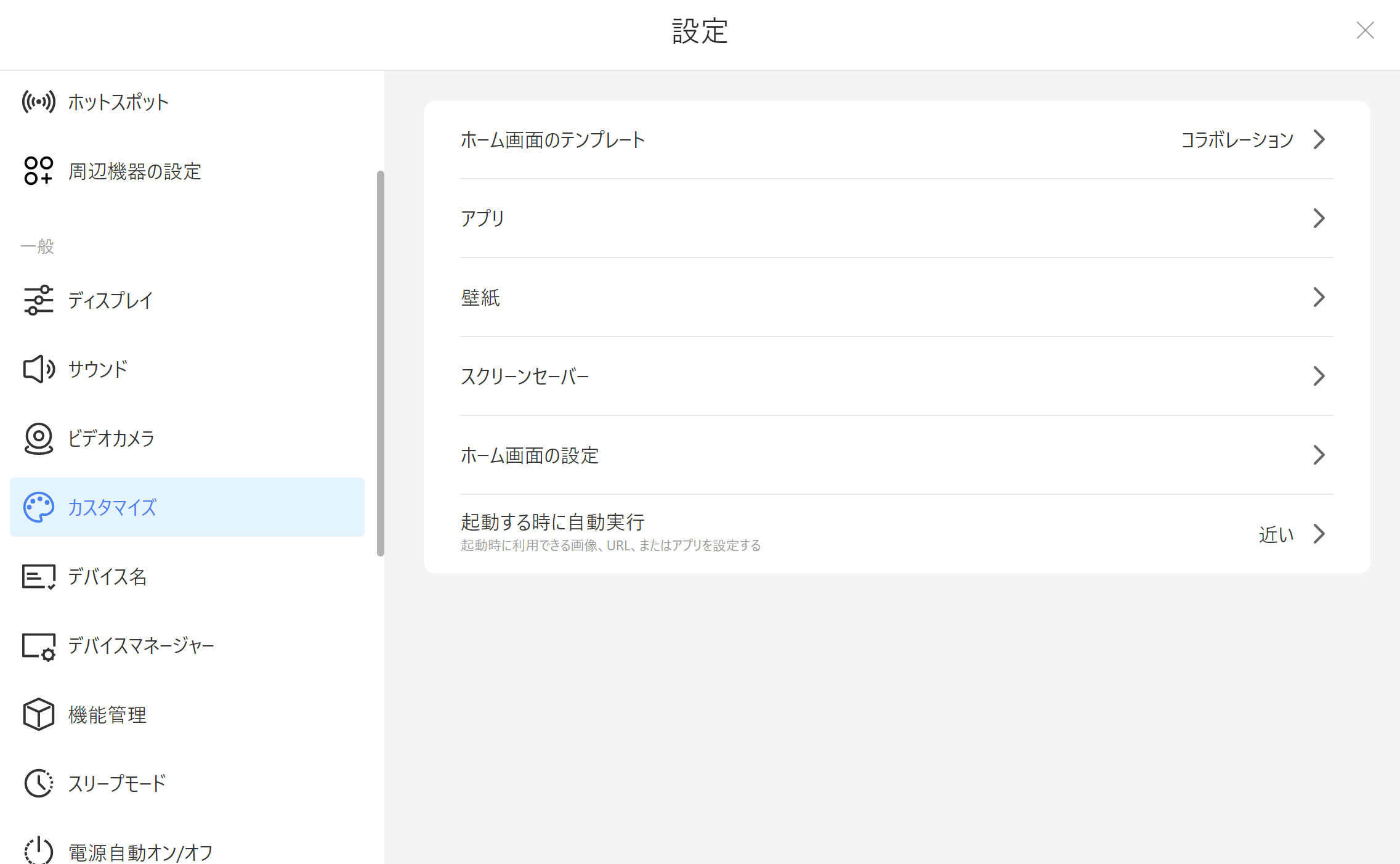1400x864 pixels.
Task: Click the Customize (カスタマイズ) palette icon
Action: (38, 507)
